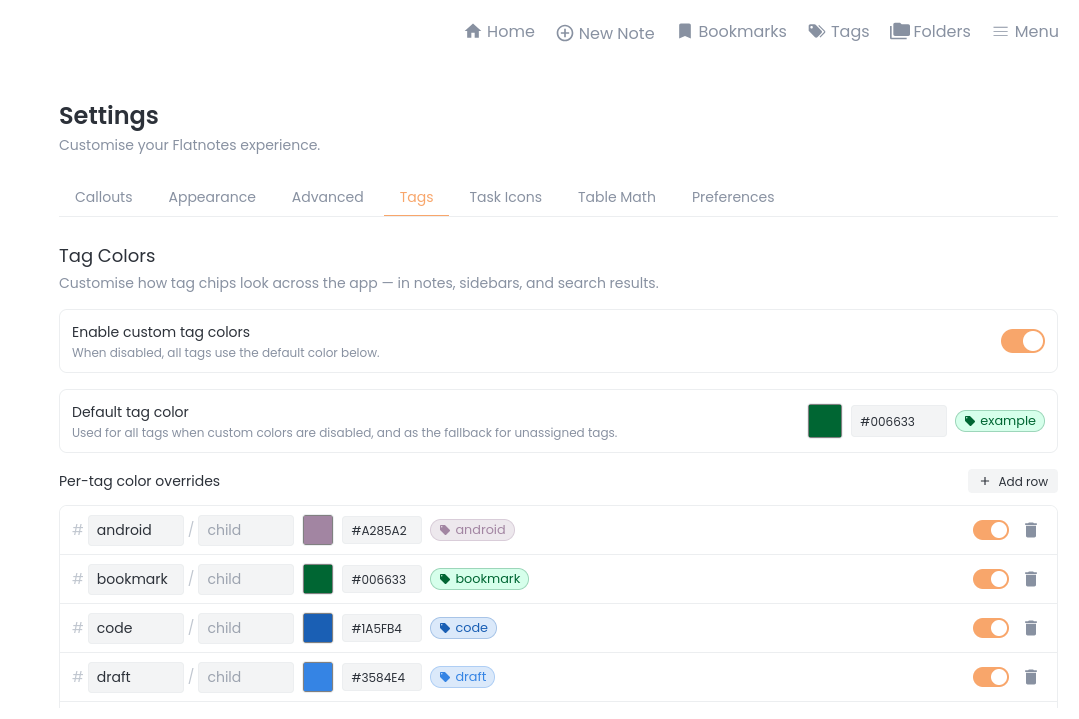Switch to the Appearance tab

click(x=212, y=197)
